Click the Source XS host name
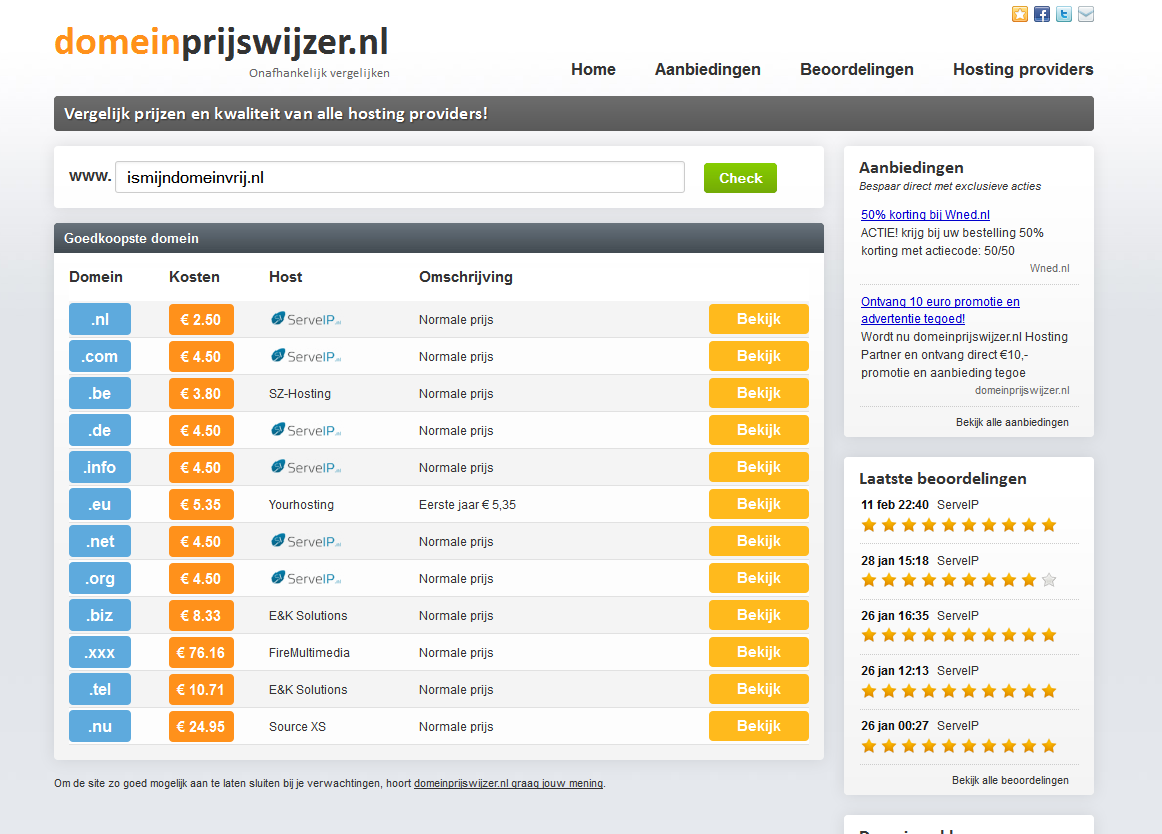Image resolution: width=1162 pixels, height=834 pixels. 297,727
